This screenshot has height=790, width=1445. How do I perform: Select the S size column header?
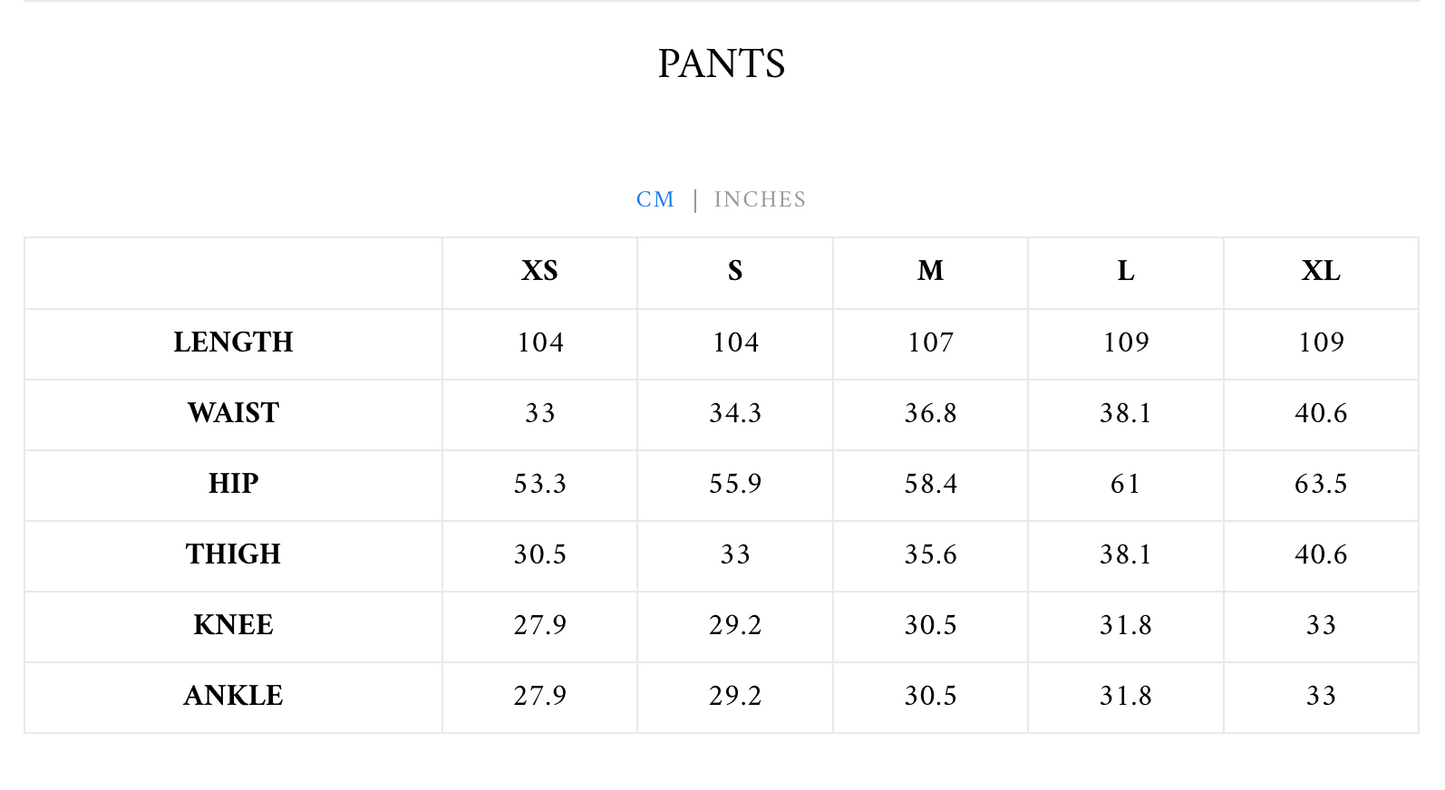pyautogui.click(x=735, y=272)
